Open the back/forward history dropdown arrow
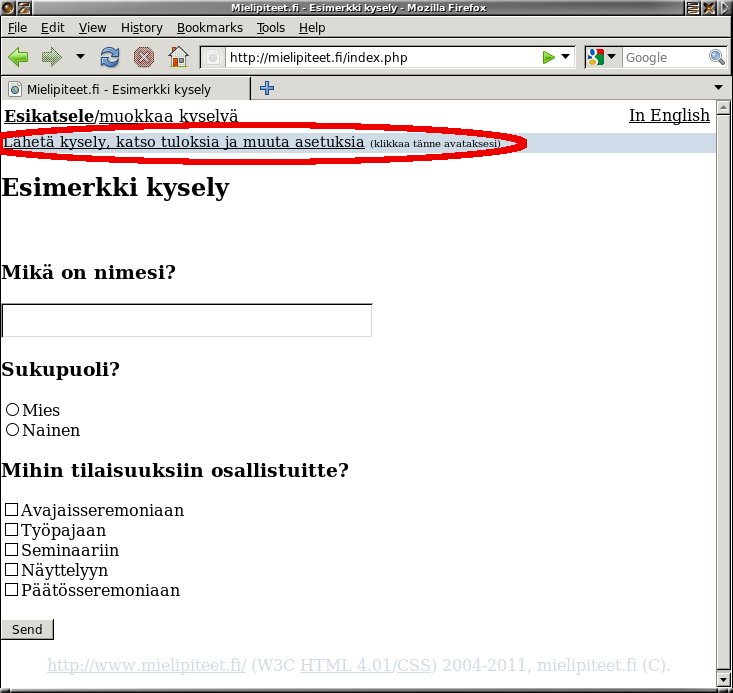Screen dimensions: 733x693 coord(80,57)
